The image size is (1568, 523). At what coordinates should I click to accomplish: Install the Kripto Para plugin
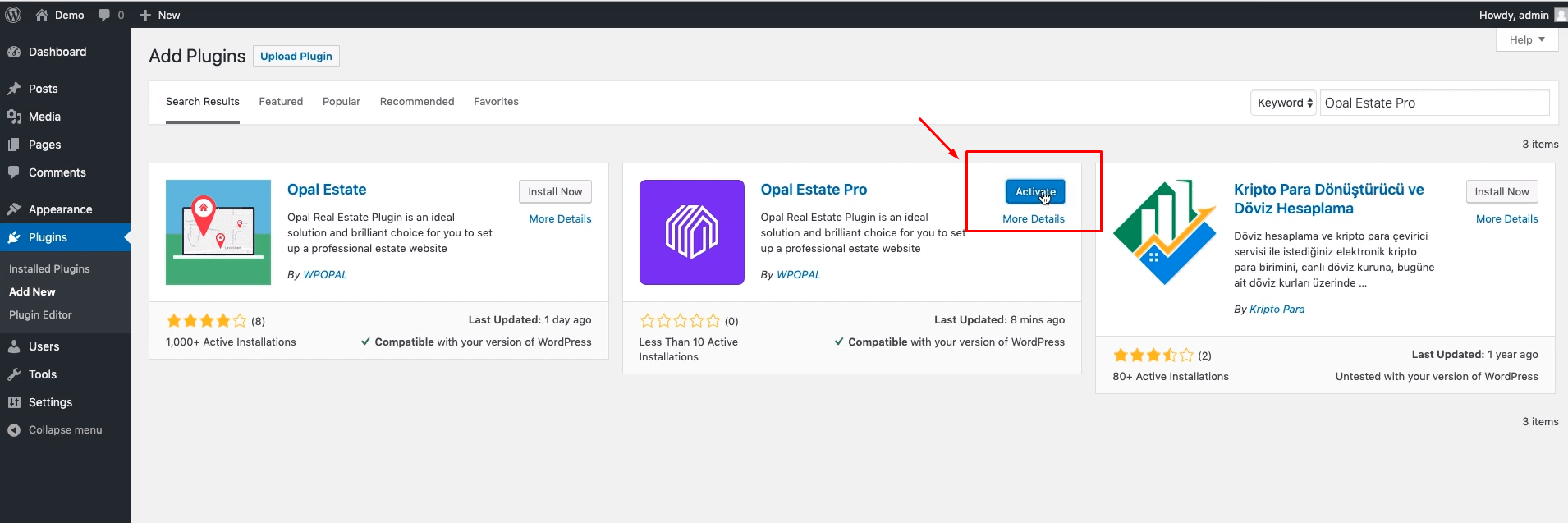1502,191
